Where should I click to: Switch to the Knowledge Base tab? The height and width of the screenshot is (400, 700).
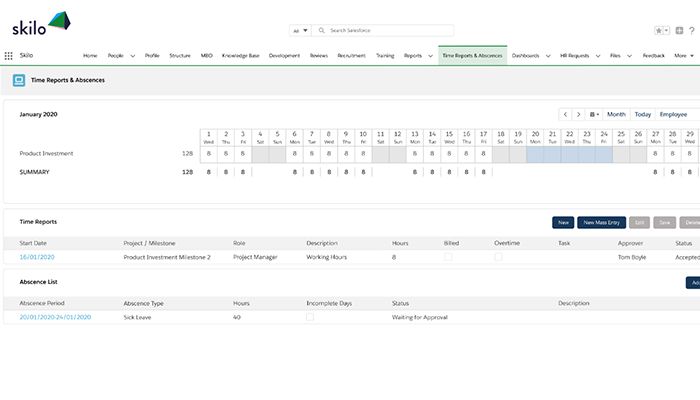coord(240,56)
